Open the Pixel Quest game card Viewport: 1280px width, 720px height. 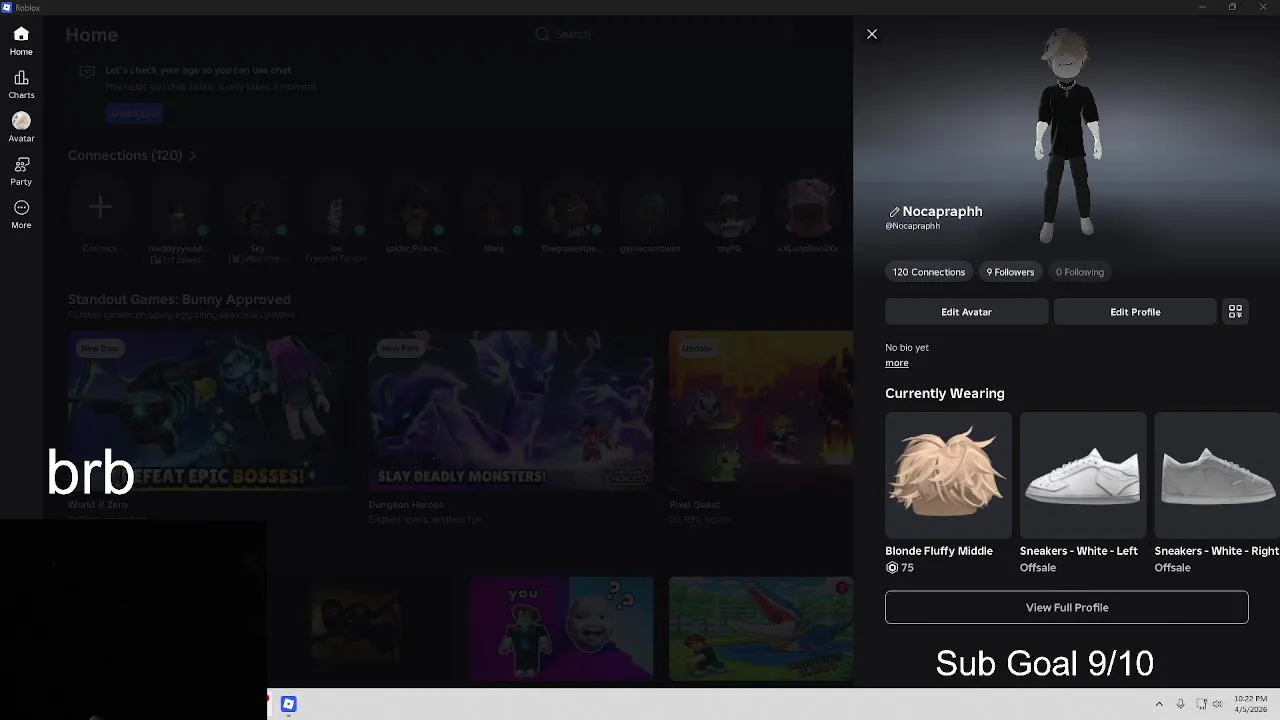pyautogui.click(x=761, y=428)
